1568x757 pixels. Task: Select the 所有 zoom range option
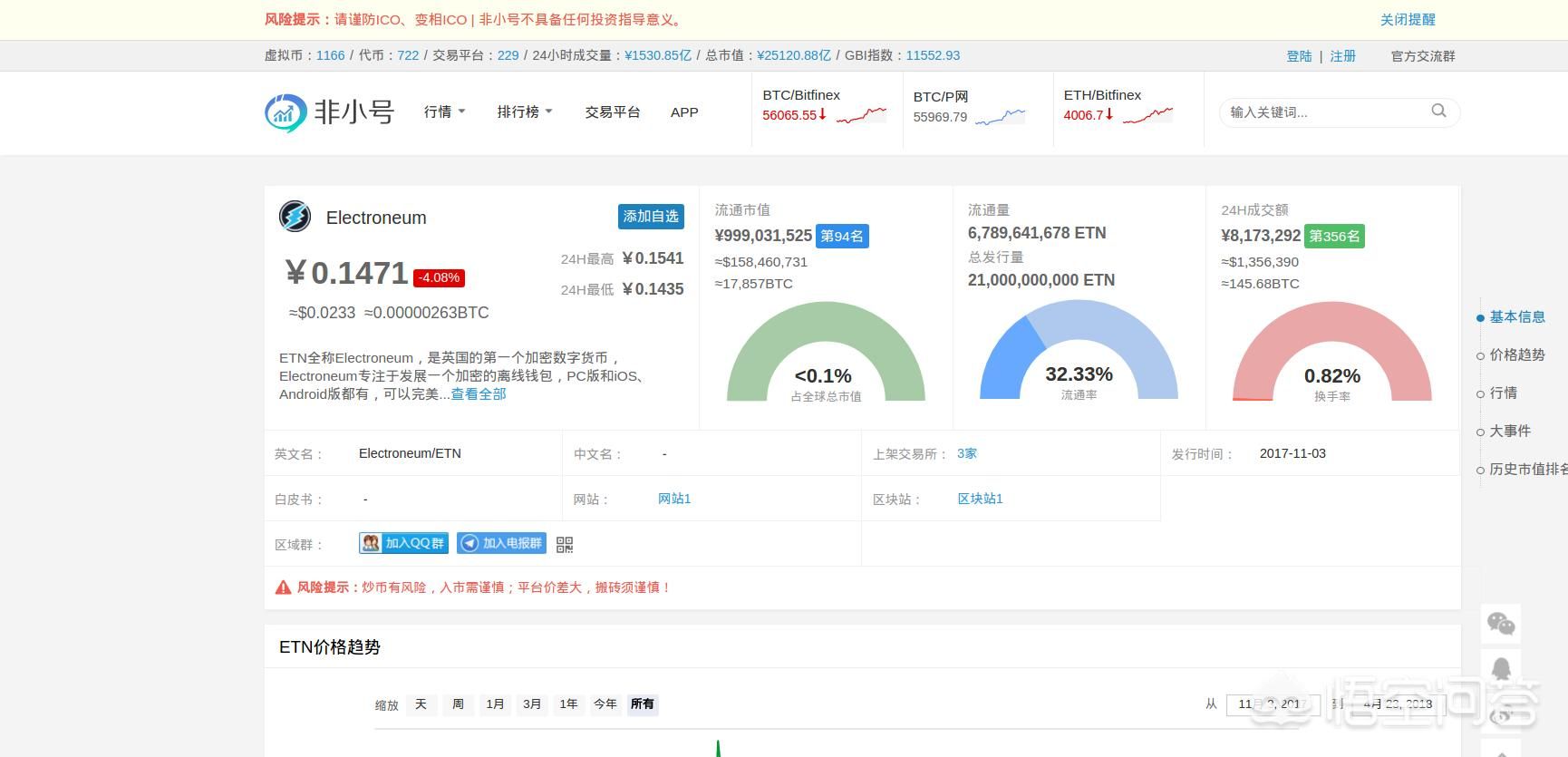point(643,704)
